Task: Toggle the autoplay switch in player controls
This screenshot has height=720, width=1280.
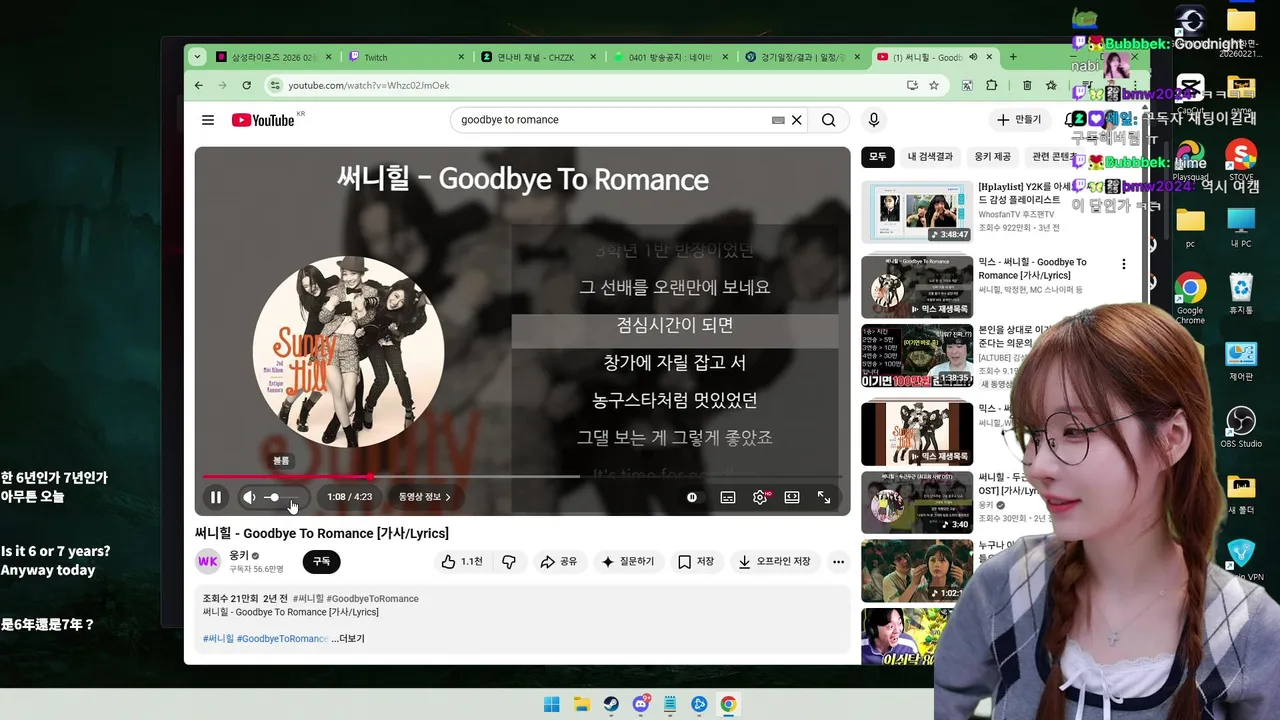Action: (692, 497)
